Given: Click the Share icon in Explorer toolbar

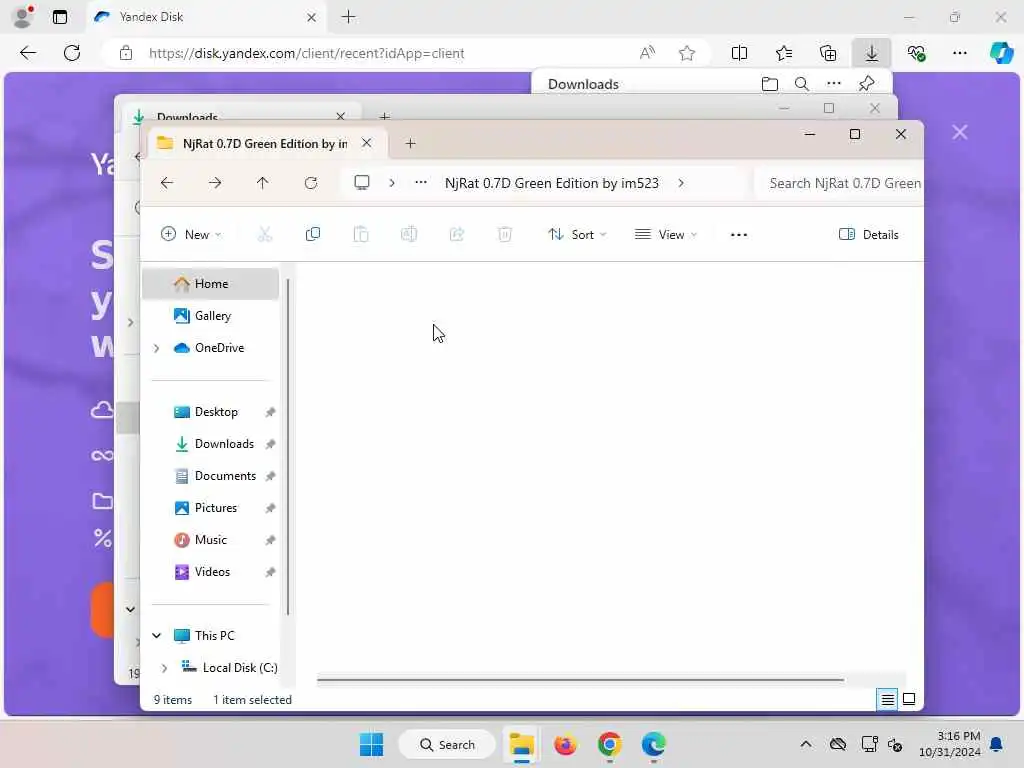Looking at the screenshot, I should [x=456, y=234].
